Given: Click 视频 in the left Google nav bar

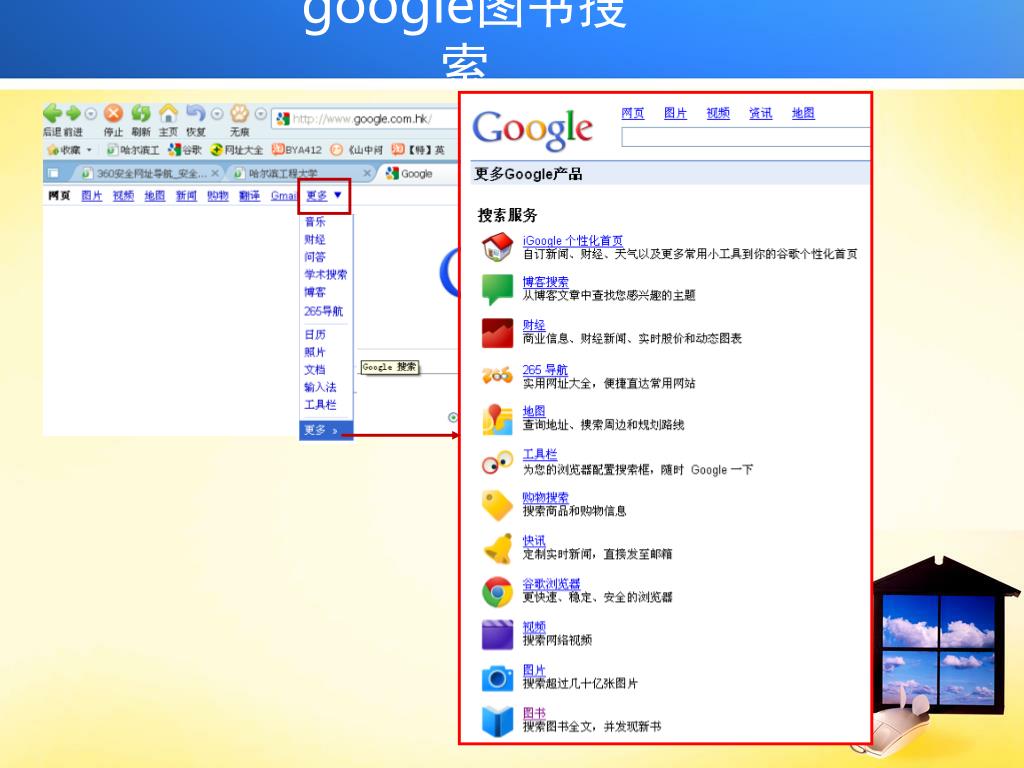Looking at the screenshot, I should (123, 196).
